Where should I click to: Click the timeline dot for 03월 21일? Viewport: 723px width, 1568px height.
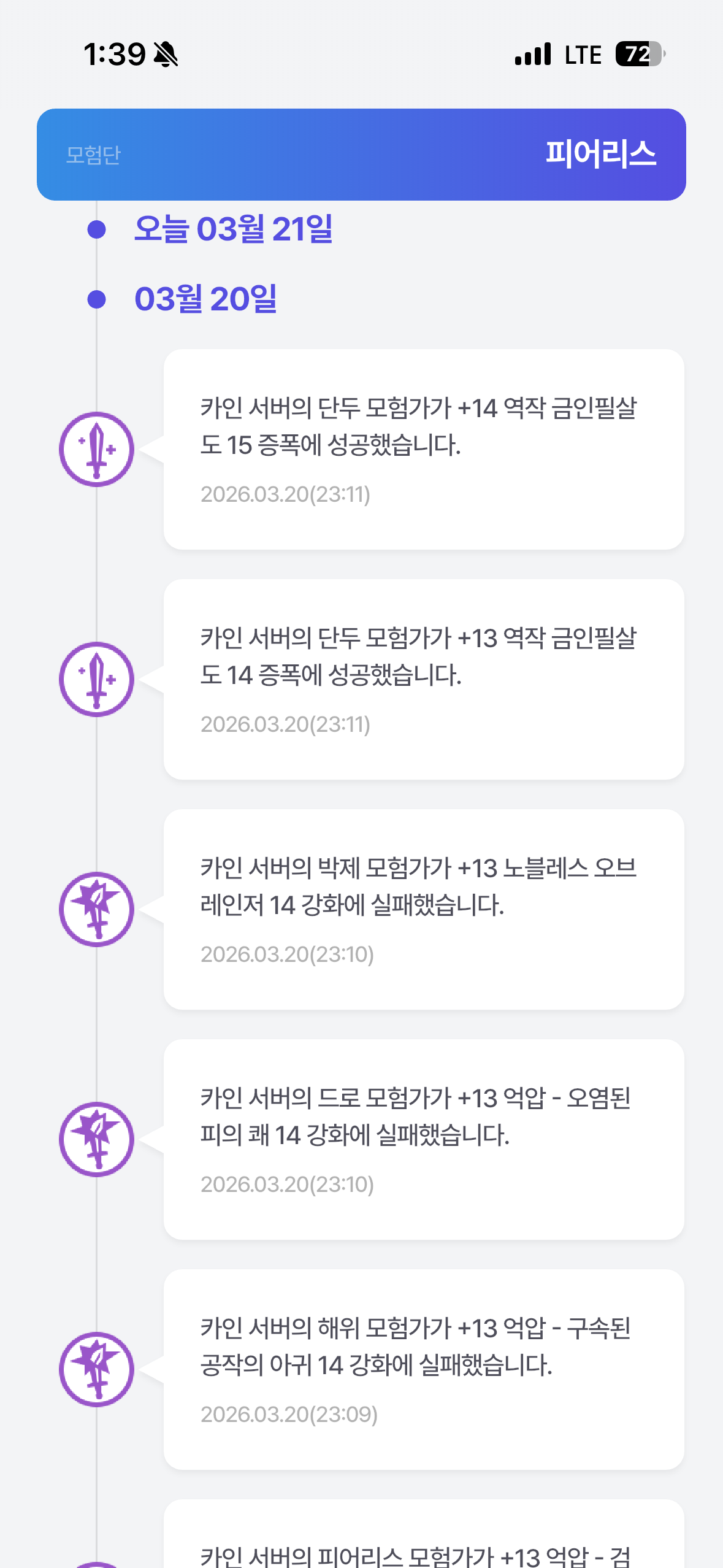coord(97,229)
